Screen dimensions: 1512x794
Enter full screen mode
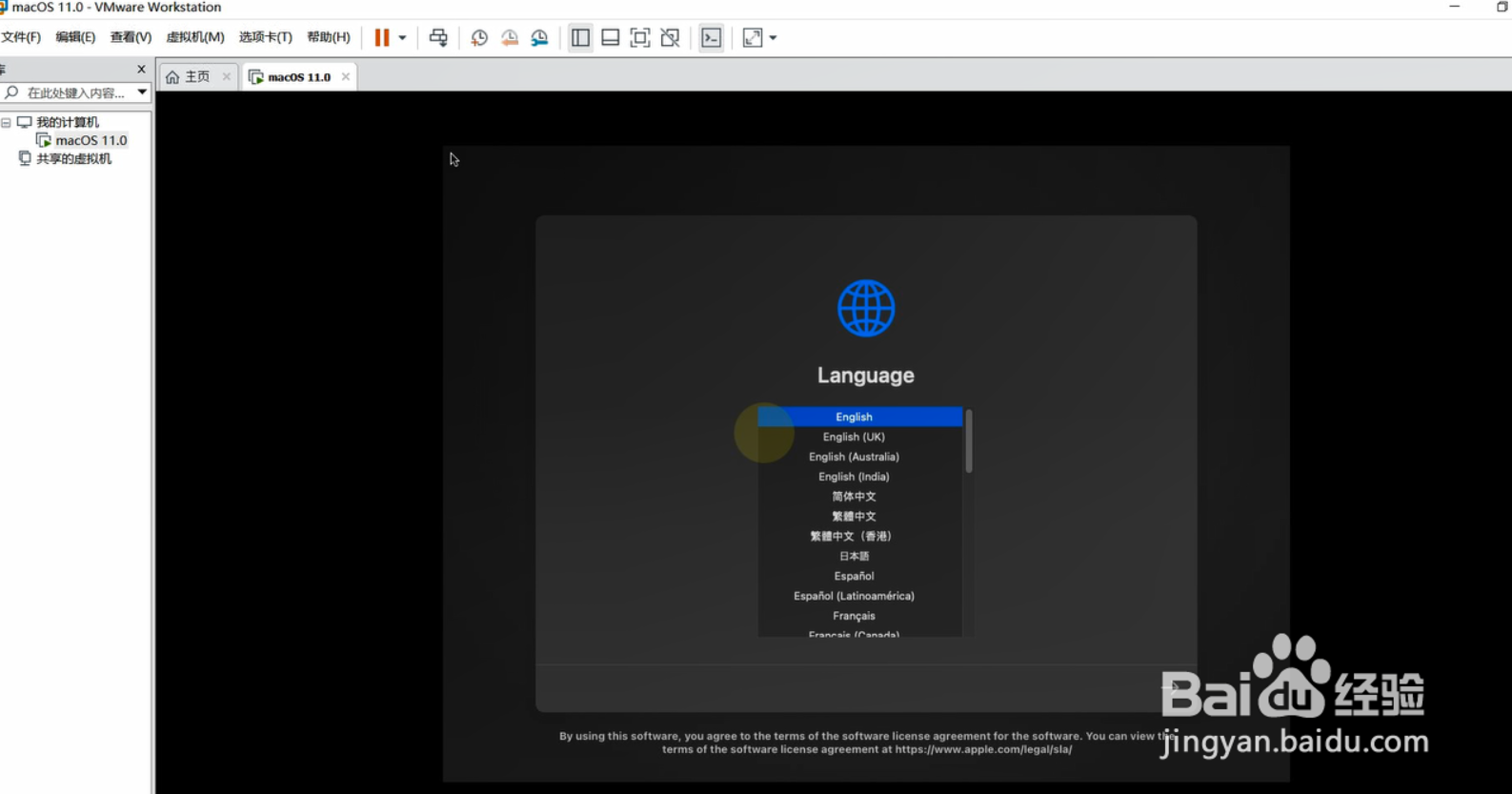point(640,37)
